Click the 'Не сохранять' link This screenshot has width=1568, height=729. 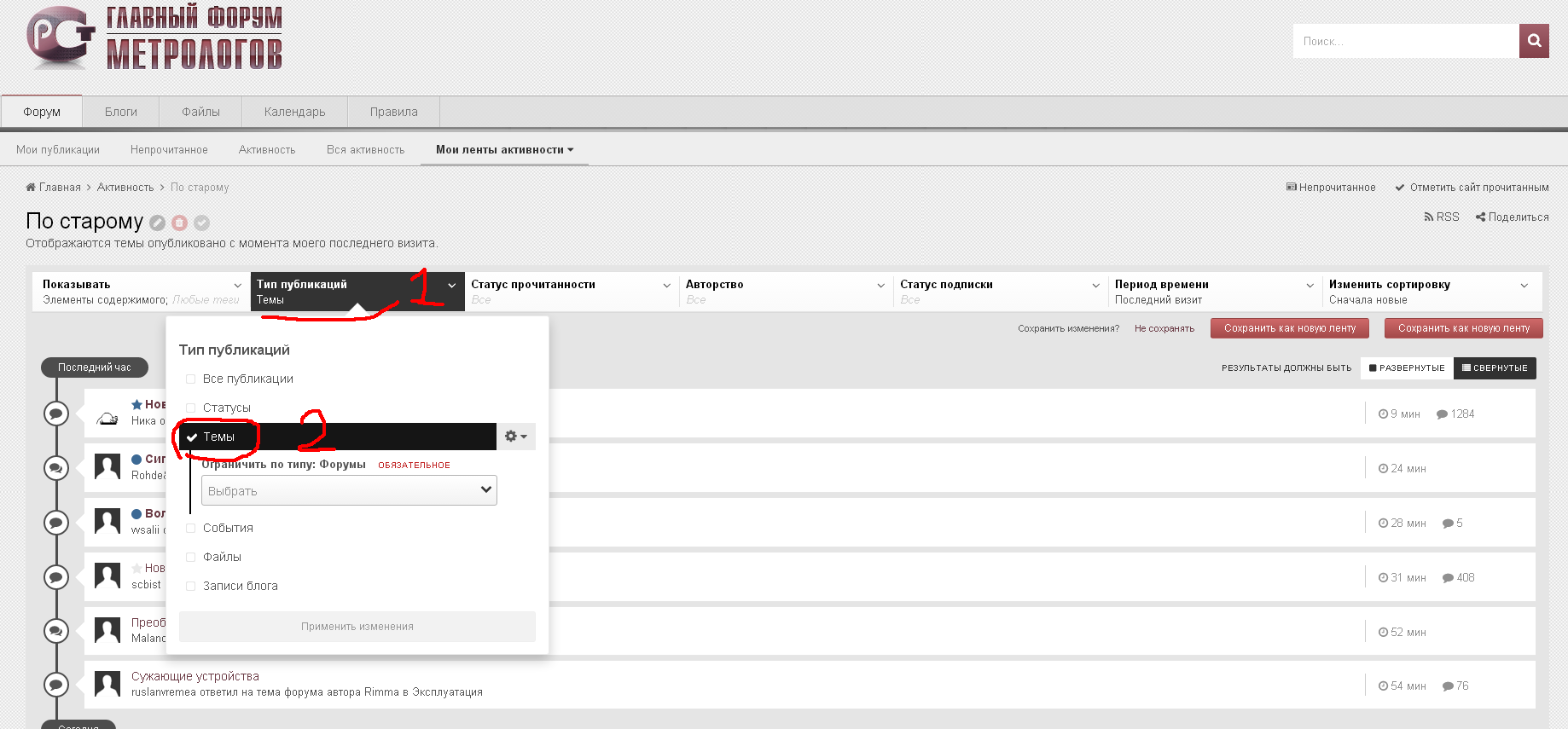coord(1164,329)
